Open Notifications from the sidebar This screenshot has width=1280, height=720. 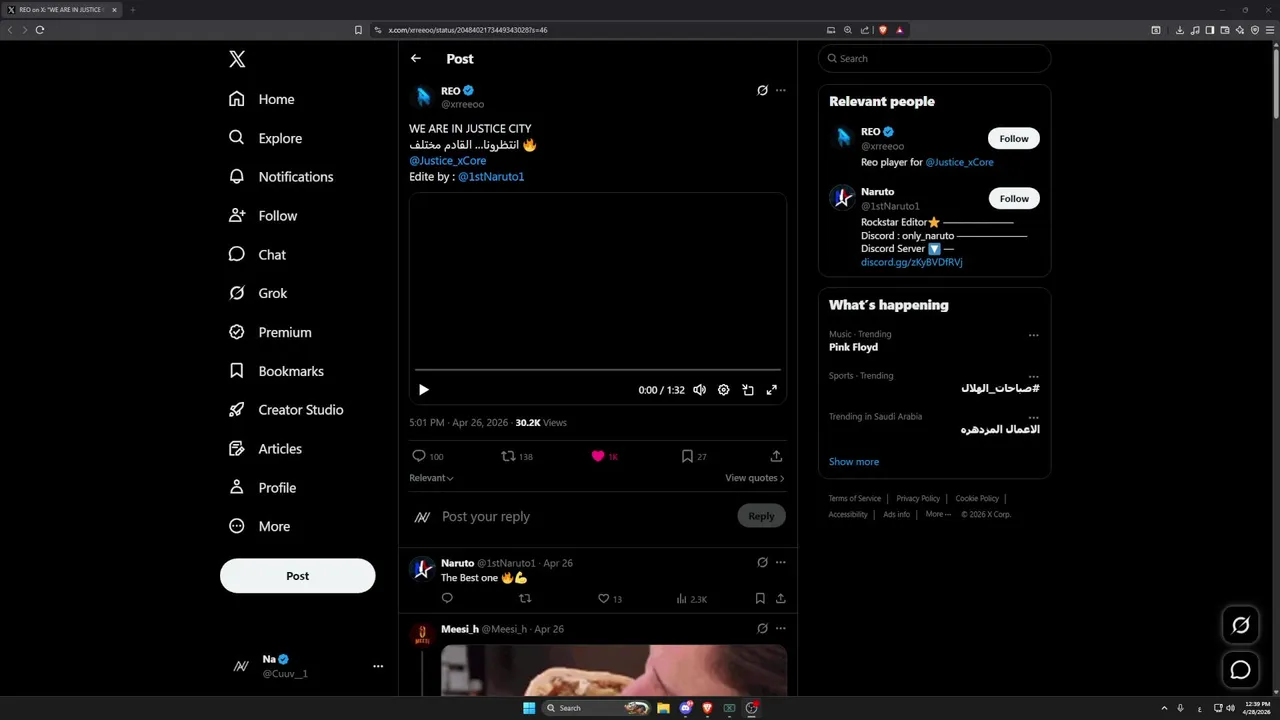281,177
